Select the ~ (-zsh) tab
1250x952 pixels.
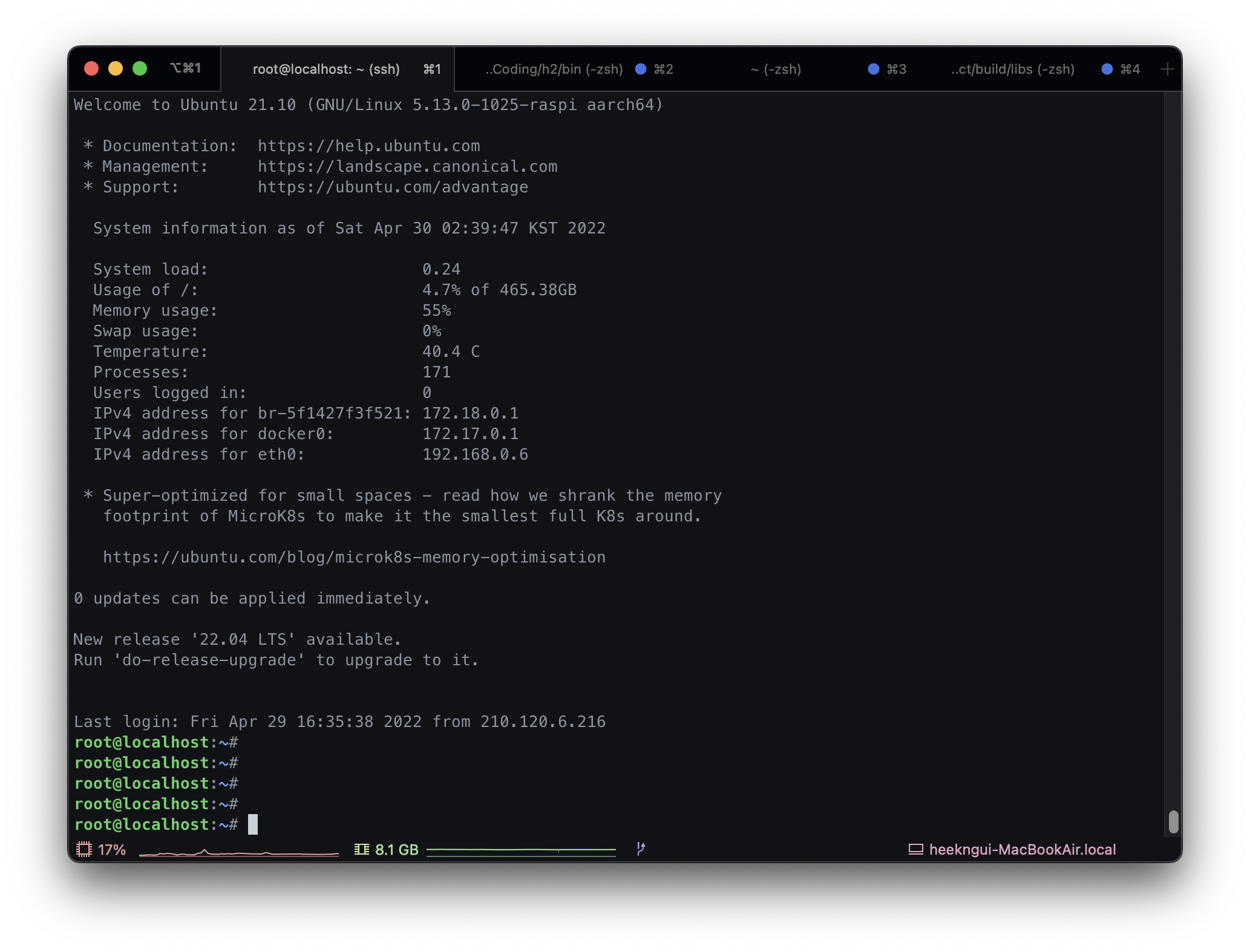[776, 70]
